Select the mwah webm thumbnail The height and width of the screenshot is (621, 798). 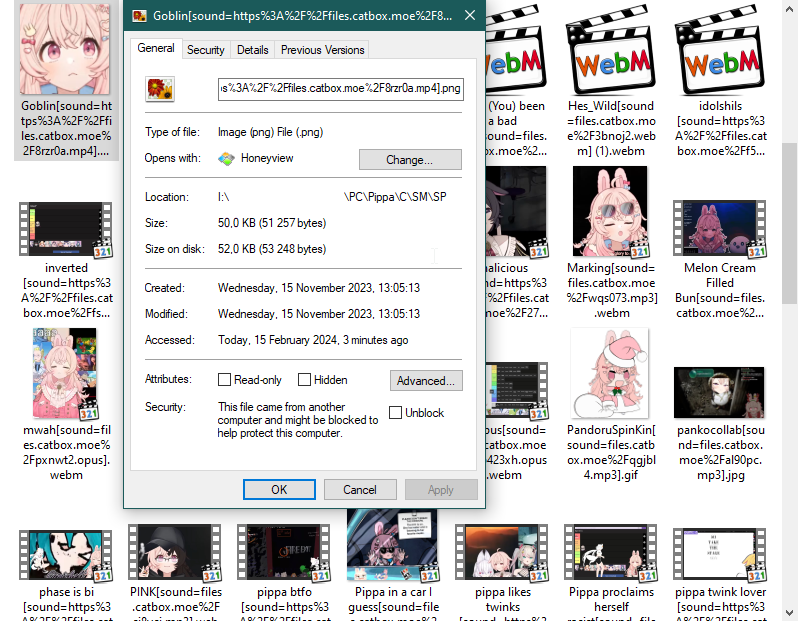click(x=65, y=374)
